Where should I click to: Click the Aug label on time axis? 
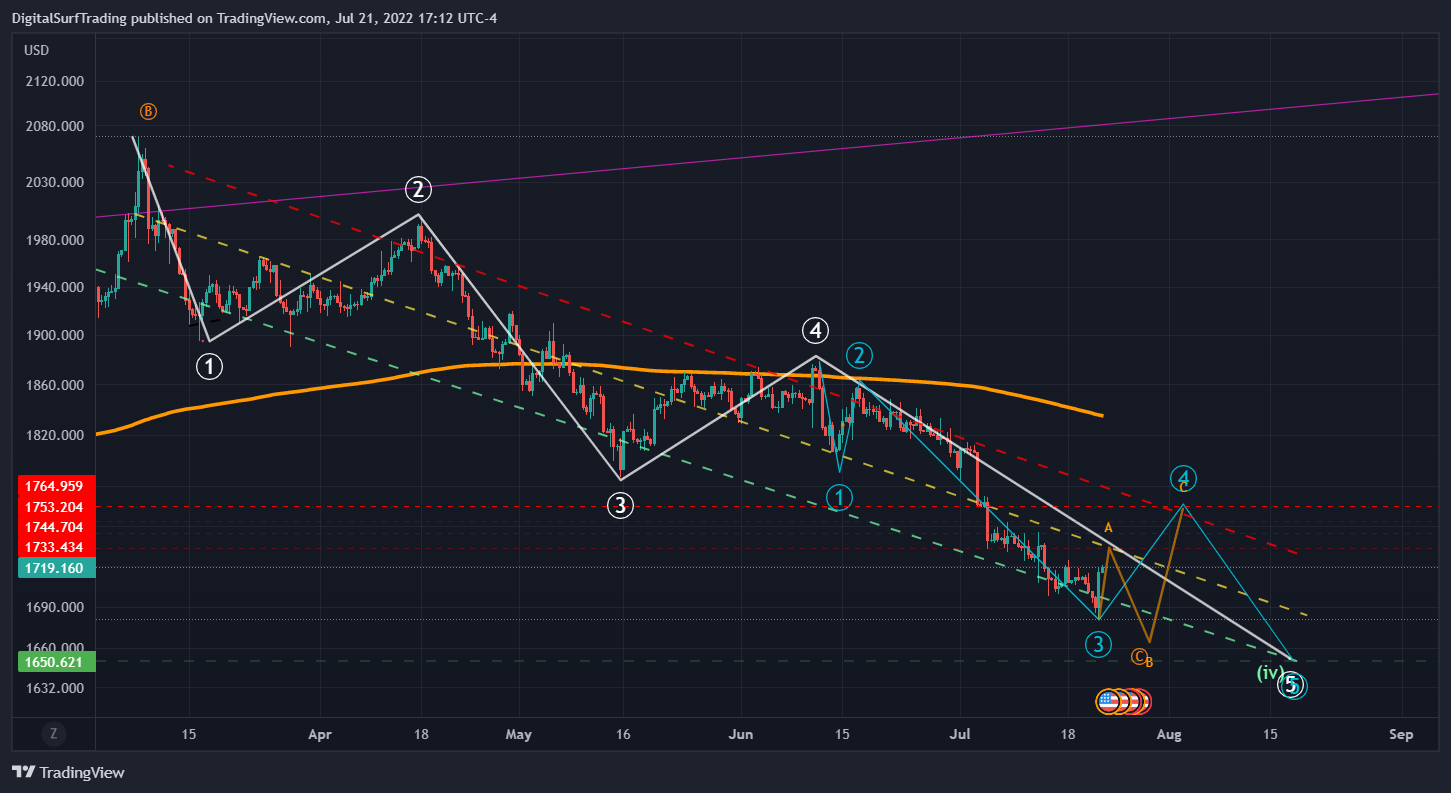pos(1169,734)
